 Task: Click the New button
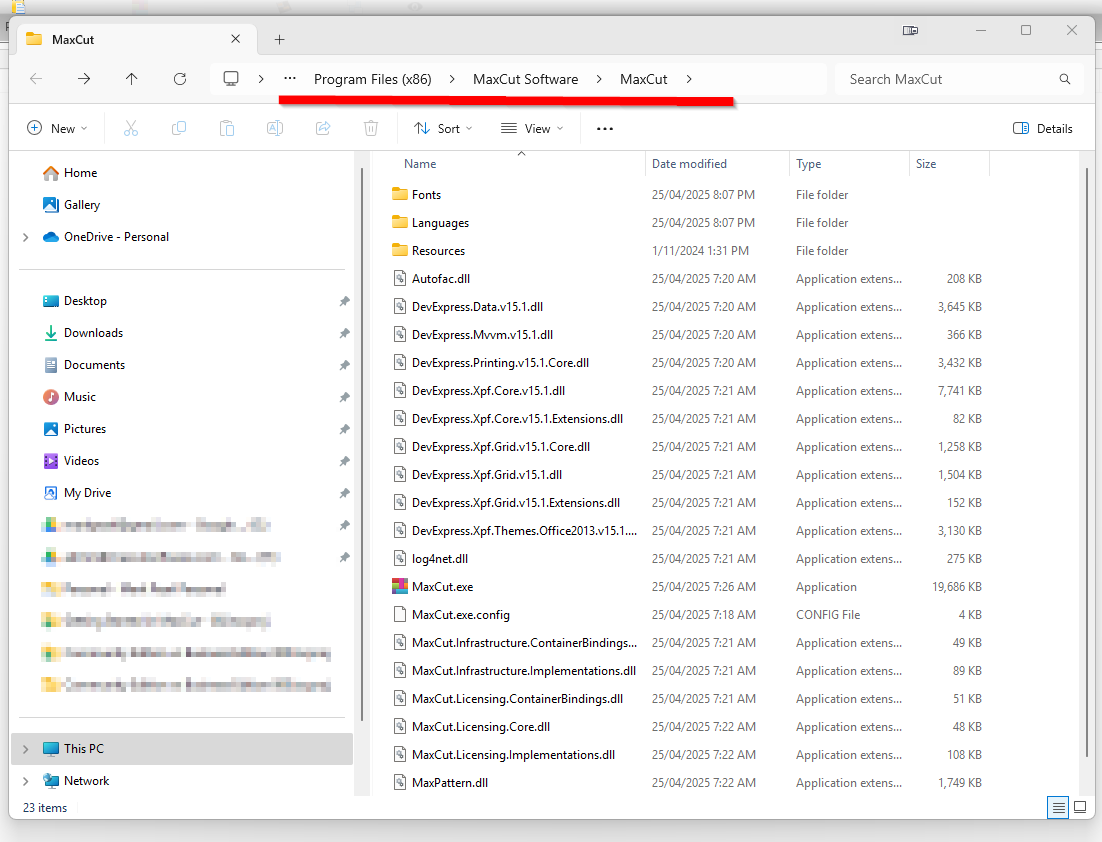pyautogui.click(x=57, y=128)
